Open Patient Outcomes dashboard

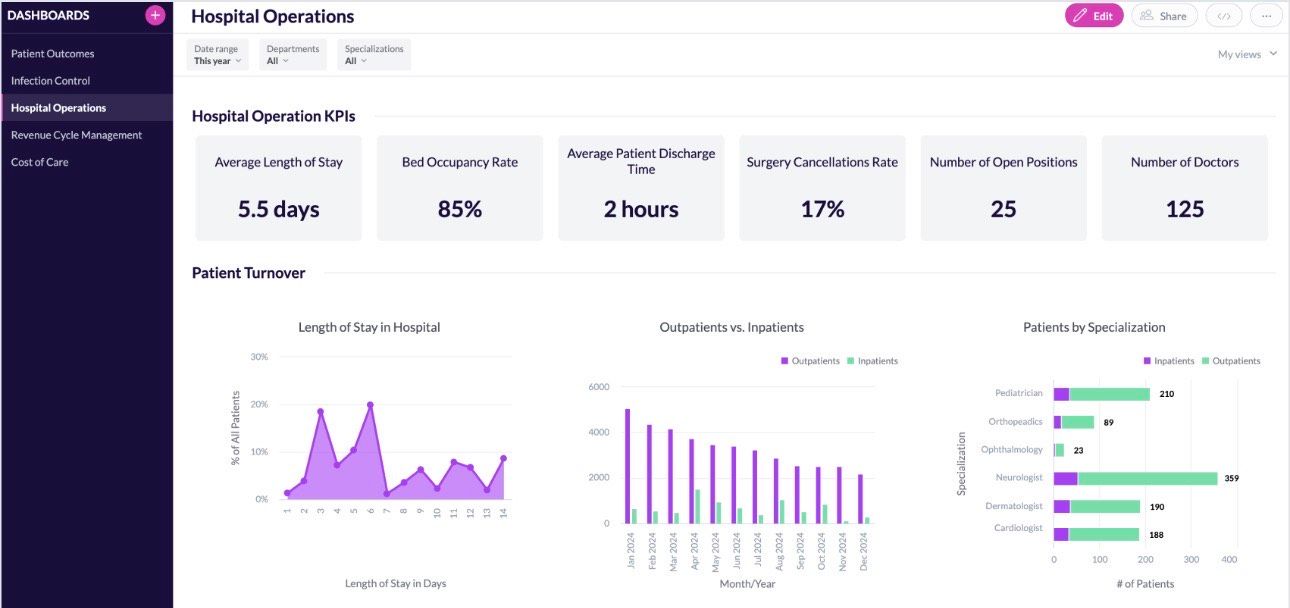click(53, 53)
